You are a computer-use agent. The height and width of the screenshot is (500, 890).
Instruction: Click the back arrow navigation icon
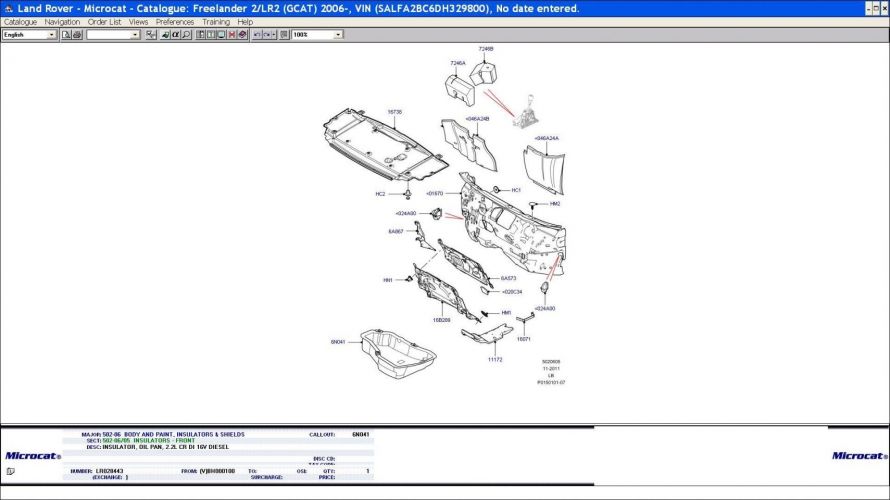coord(257,35)
